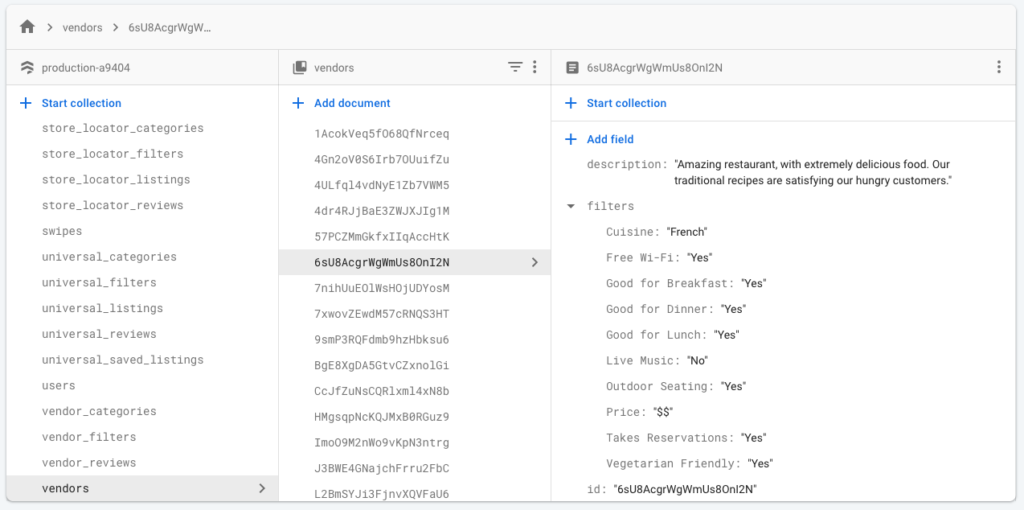The height and width of the screenshot is (510, 1024).
Task: Open the vendors filter list icon
Action: tap(515, 67)
